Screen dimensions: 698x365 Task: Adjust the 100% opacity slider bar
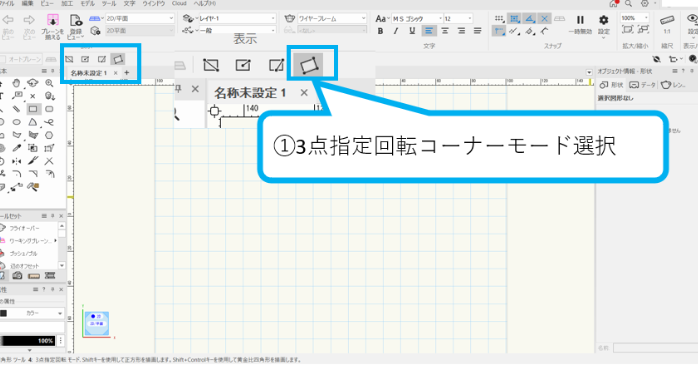28,341
